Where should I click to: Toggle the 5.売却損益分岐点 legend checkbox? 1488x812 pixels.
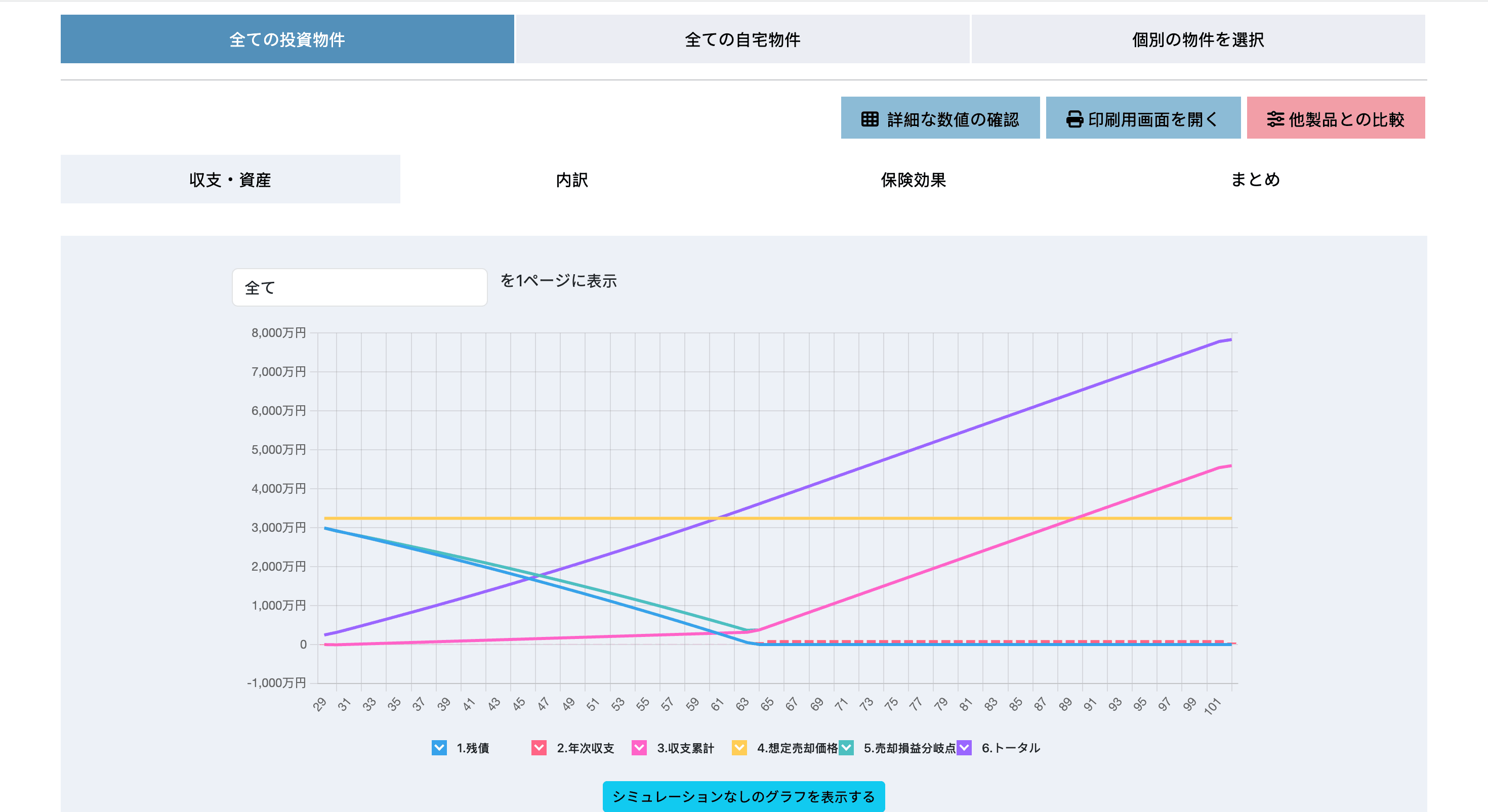(x=846, y=747)
